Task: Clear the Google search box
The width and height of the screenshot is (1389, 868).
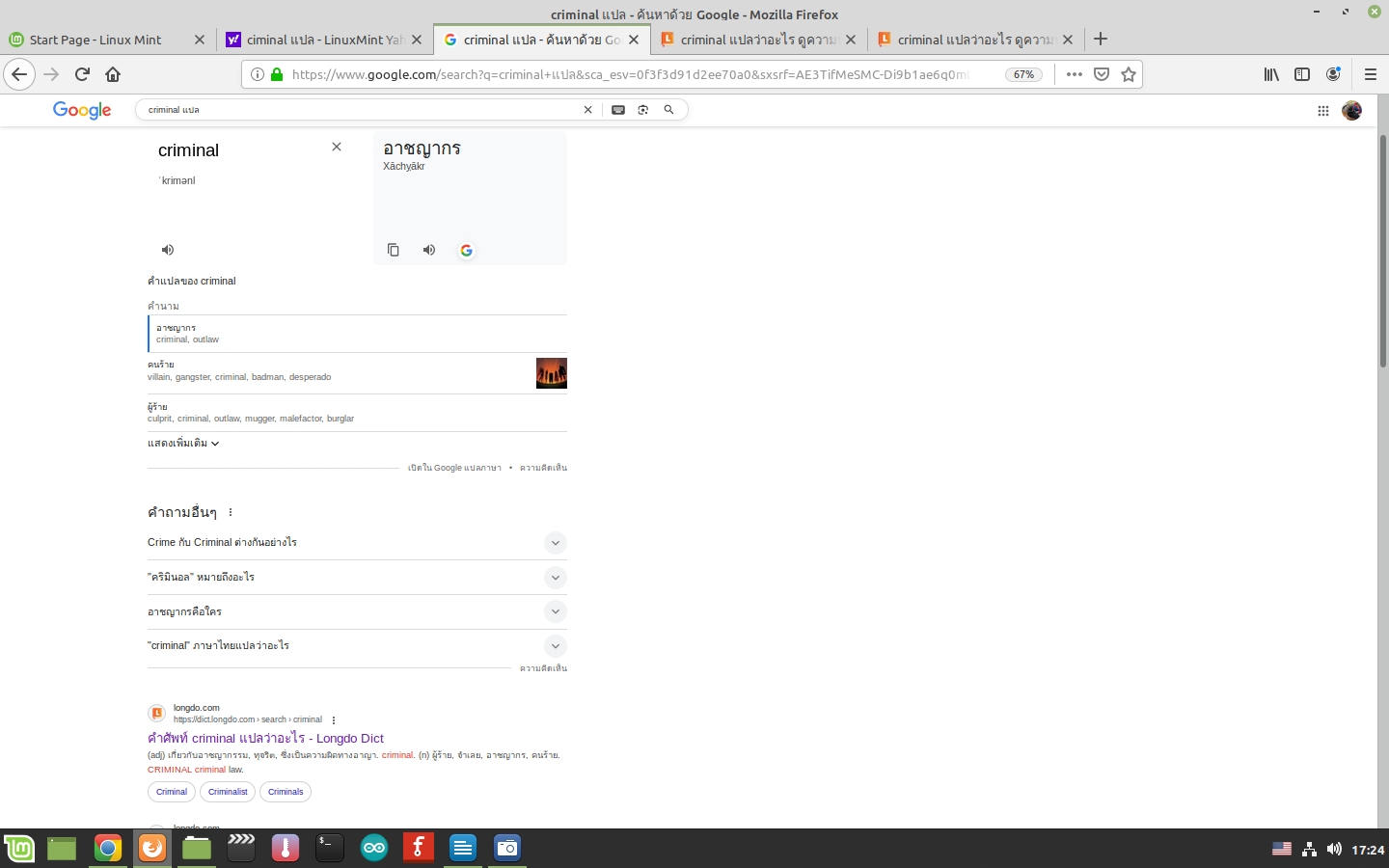Action: 587,110
